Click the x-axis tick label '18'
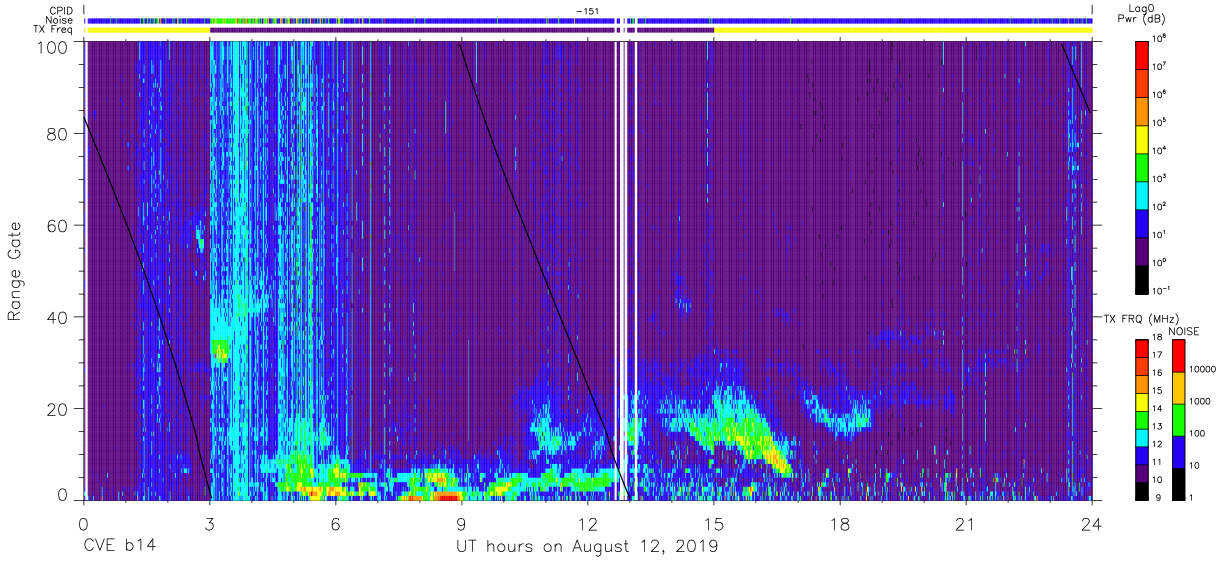Viewport: 1228px width, 567px height. point(839,524)
